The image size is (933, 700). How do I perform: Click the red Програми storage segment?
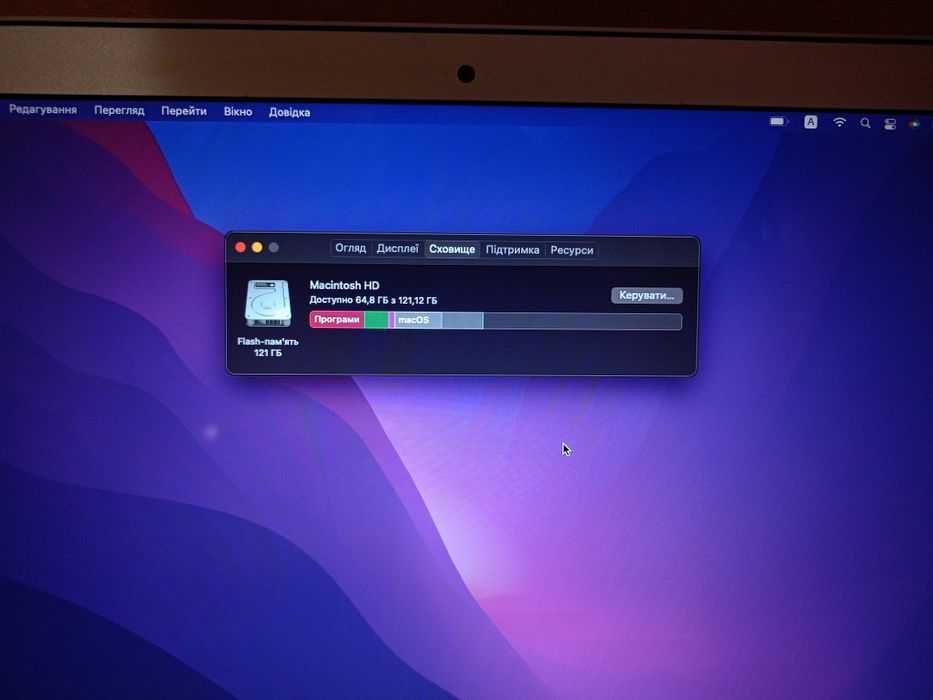[x=337, y=320]
